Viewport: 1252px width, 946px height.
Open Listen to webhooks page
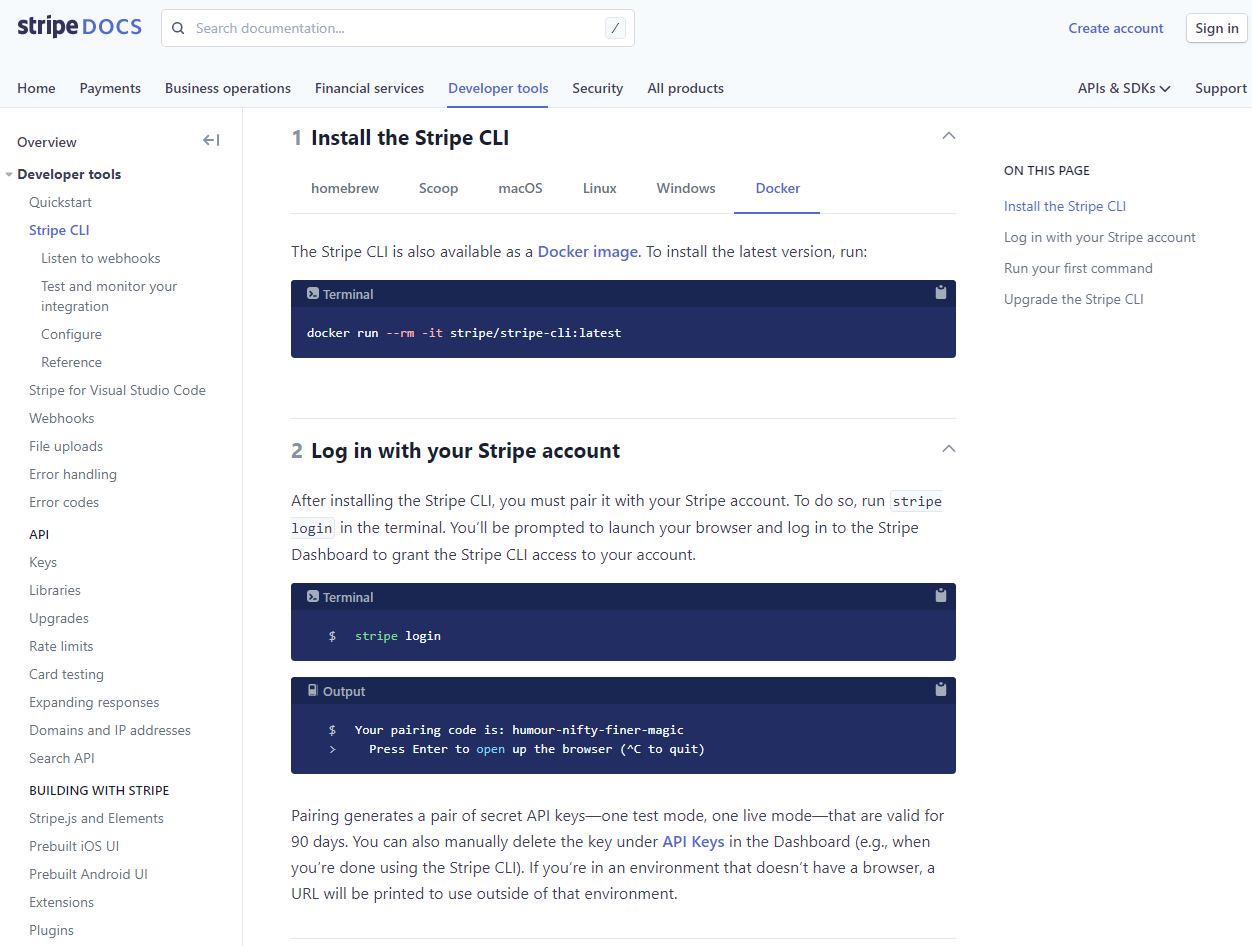coord(101,258)
